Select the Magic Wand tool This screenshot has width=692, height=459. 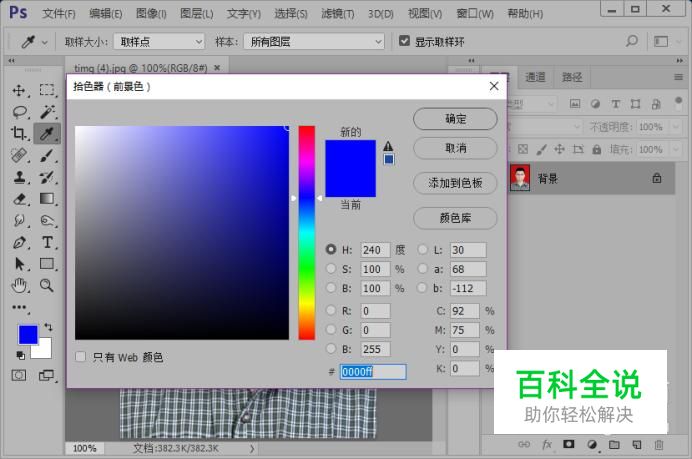(x=47, y=112)
